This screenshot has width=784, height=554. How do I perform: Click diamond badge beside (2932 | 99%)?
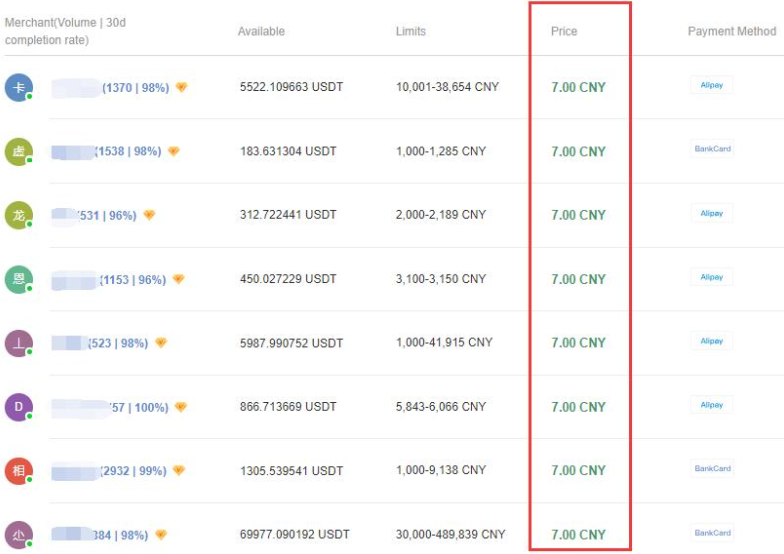point(179,470)
